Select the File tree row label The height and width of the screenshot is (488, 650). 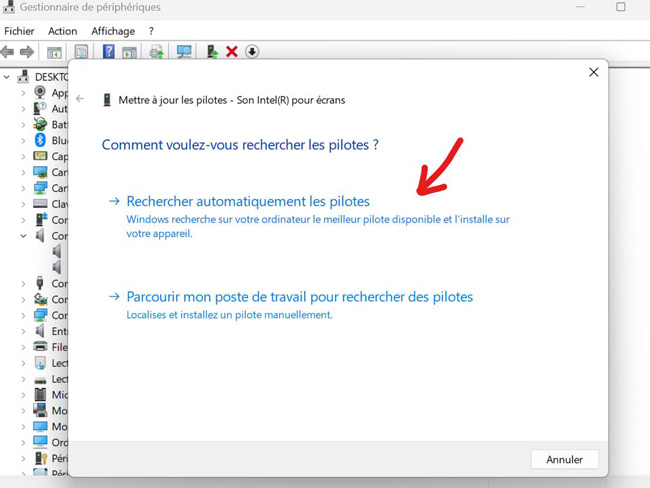60,347
